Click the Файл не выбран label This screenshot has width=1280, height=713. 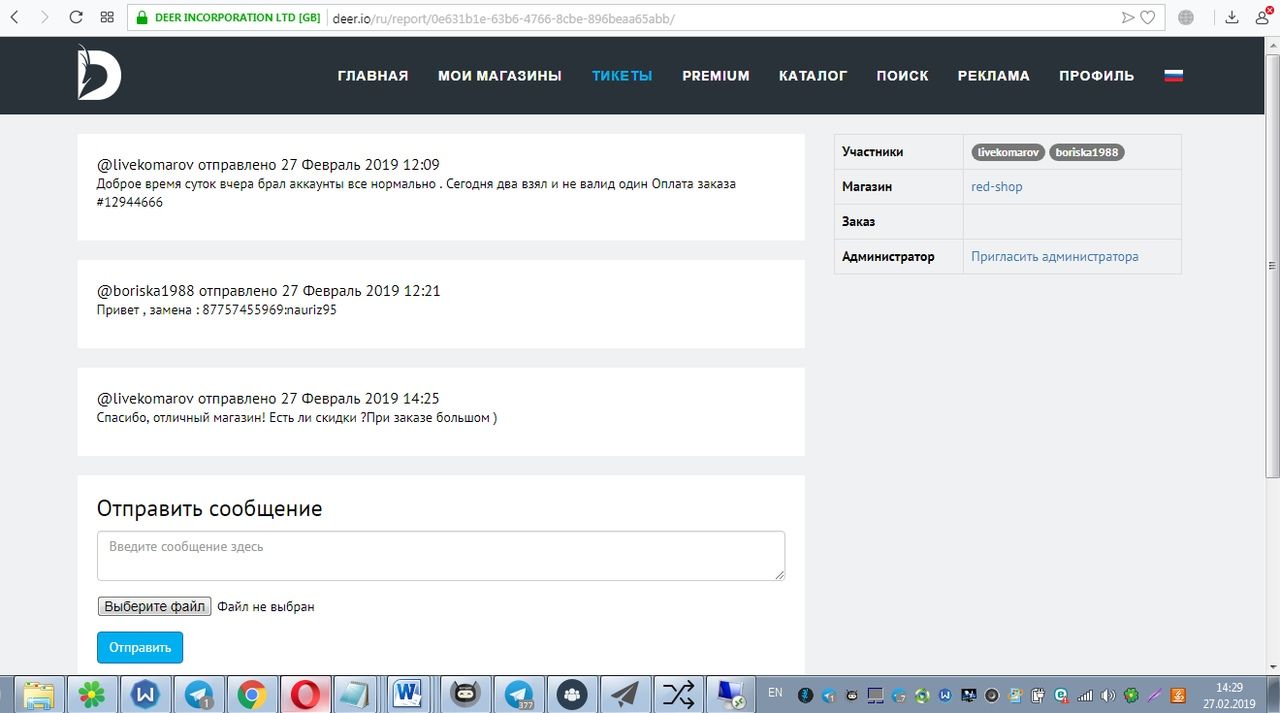coord(266,606)
